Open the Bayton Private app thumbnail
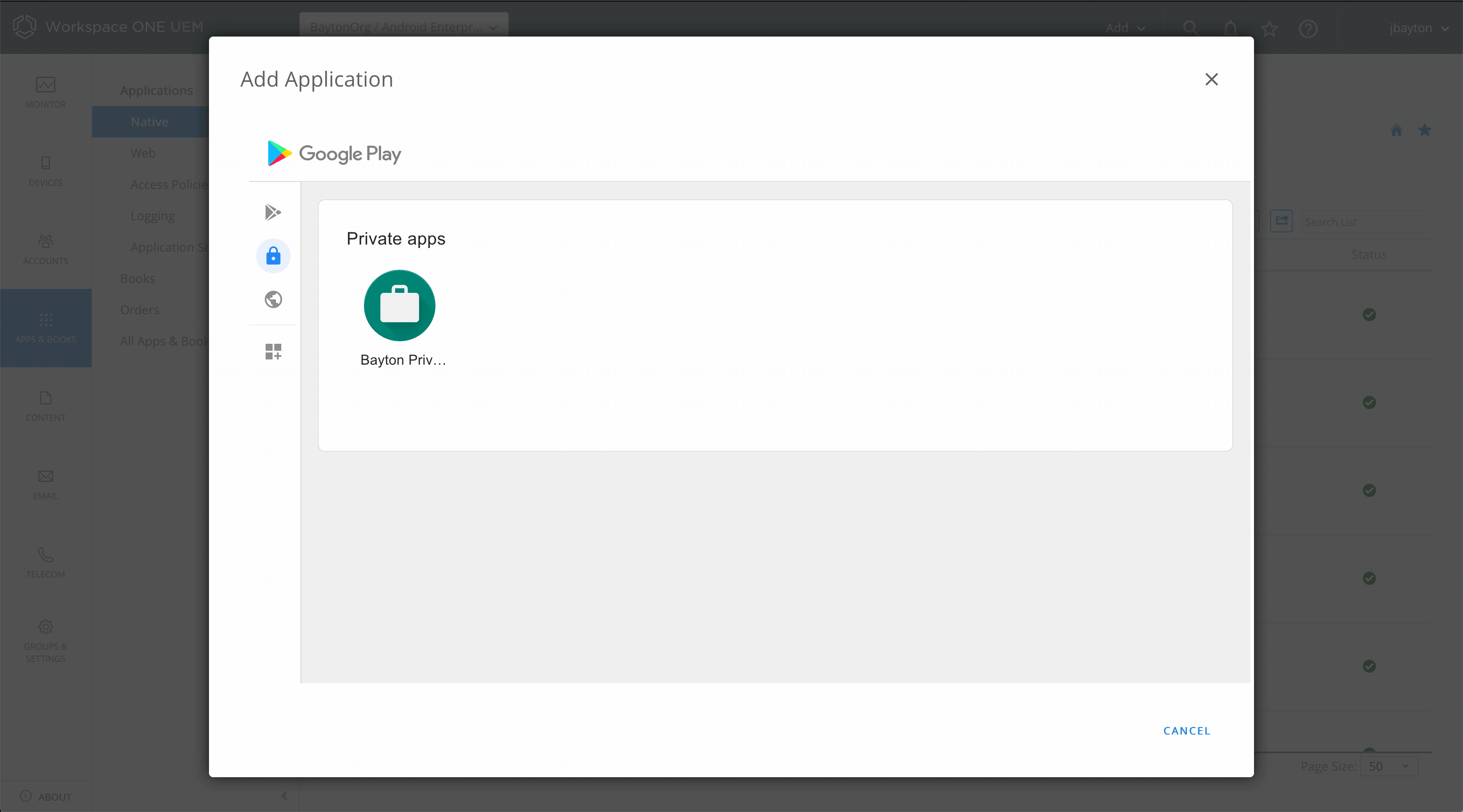The width and height of the screenshot is (1463, 812). (x=399, y=306)
